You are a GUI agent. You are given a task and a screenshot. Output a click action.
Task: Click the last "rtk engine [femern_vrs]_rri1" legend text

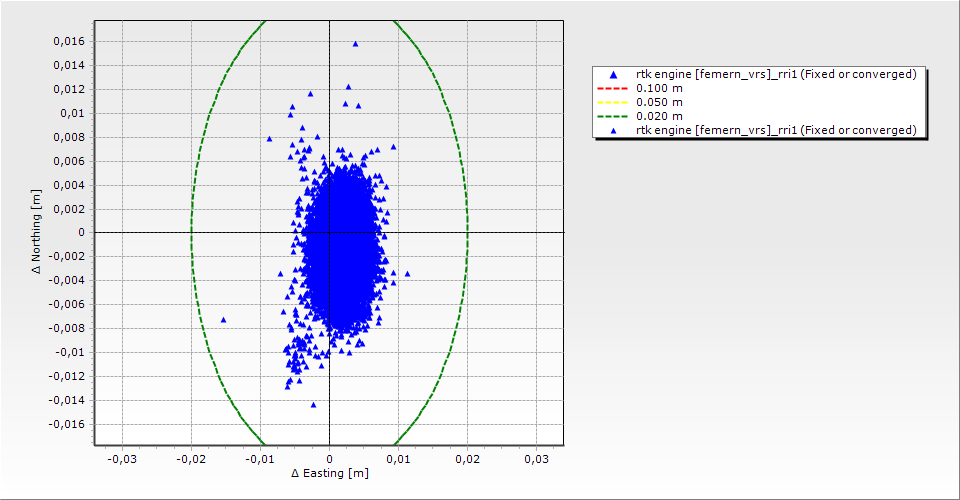776,130
